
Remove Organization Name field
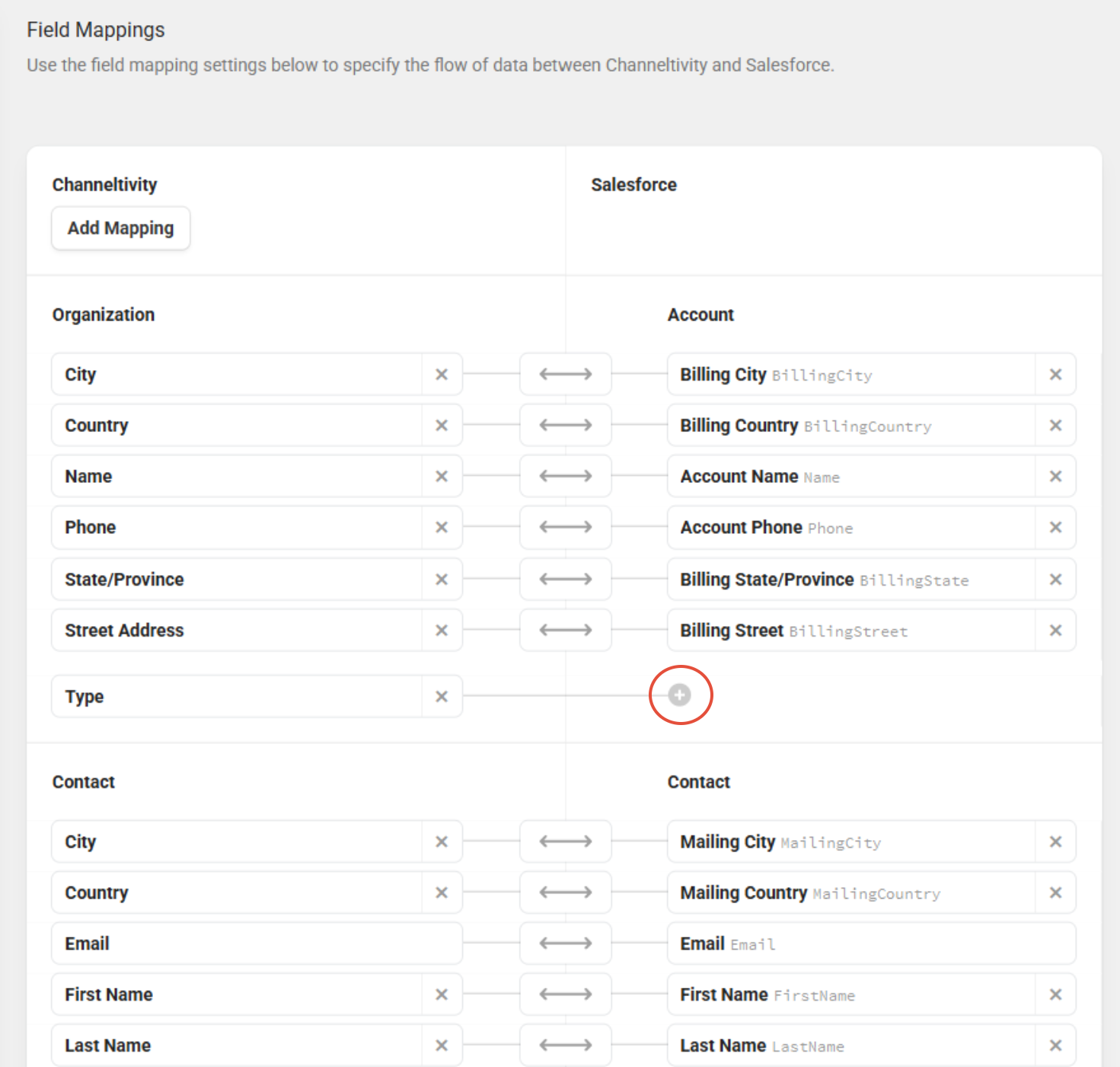click(442, 476)
